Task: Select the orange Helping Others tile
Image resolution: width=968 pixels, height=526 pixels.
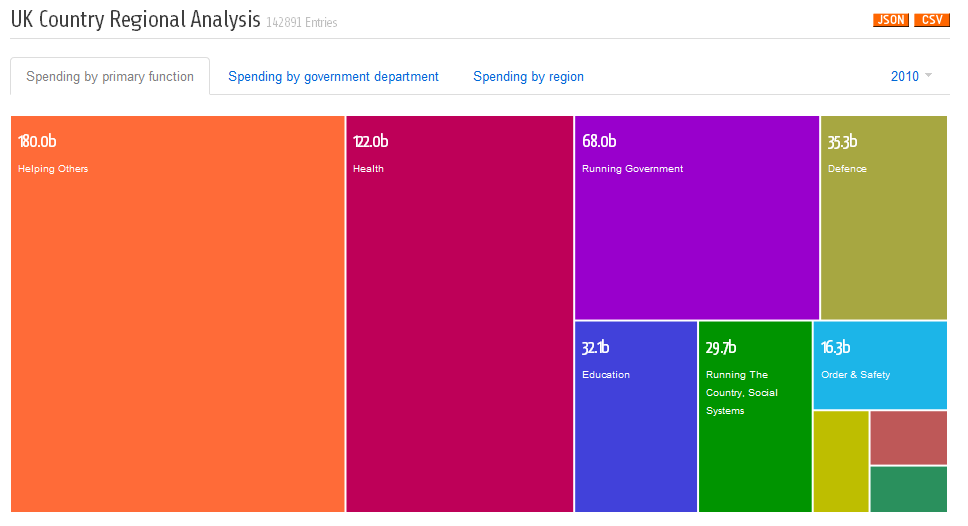Action: tap(178, 314)
